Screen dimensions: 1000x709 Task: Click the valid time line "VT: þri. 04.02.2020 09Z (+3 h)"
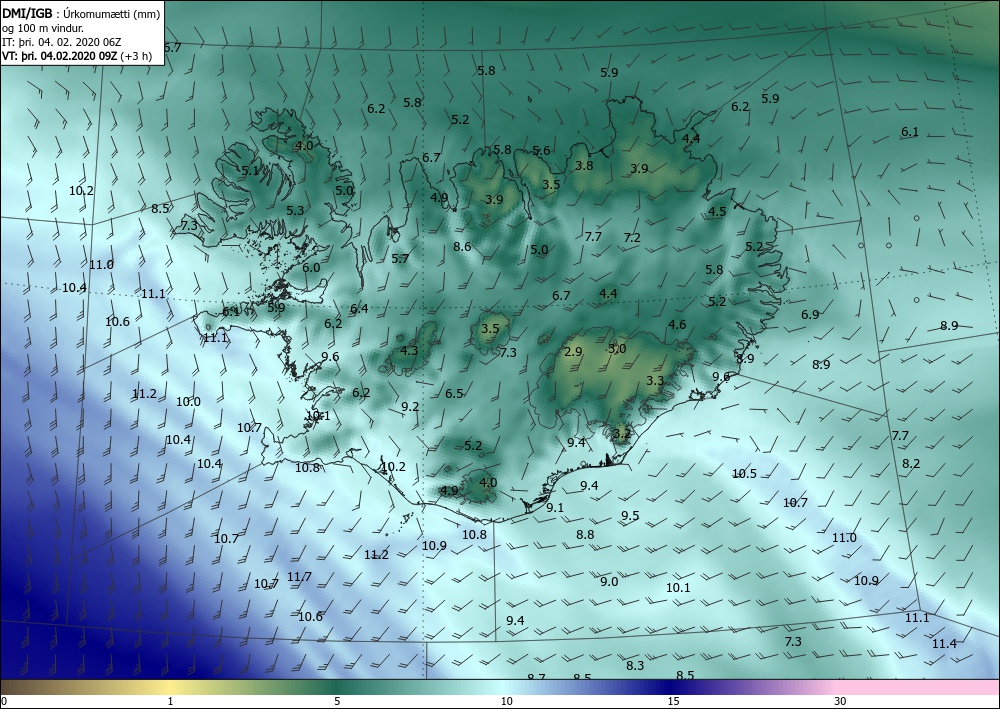point(77,55)
